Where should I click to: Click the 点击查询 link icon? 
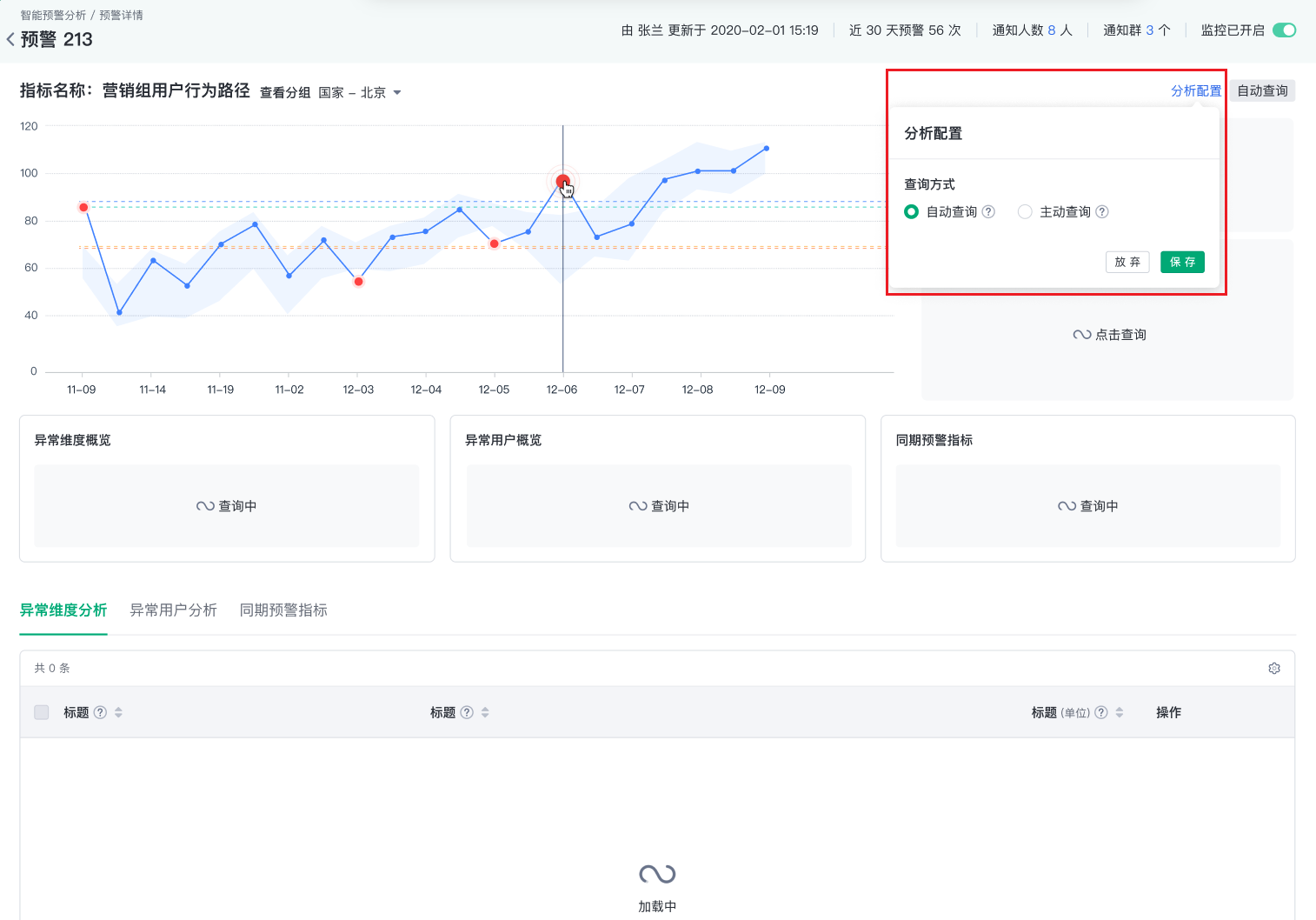[1081, 335]
